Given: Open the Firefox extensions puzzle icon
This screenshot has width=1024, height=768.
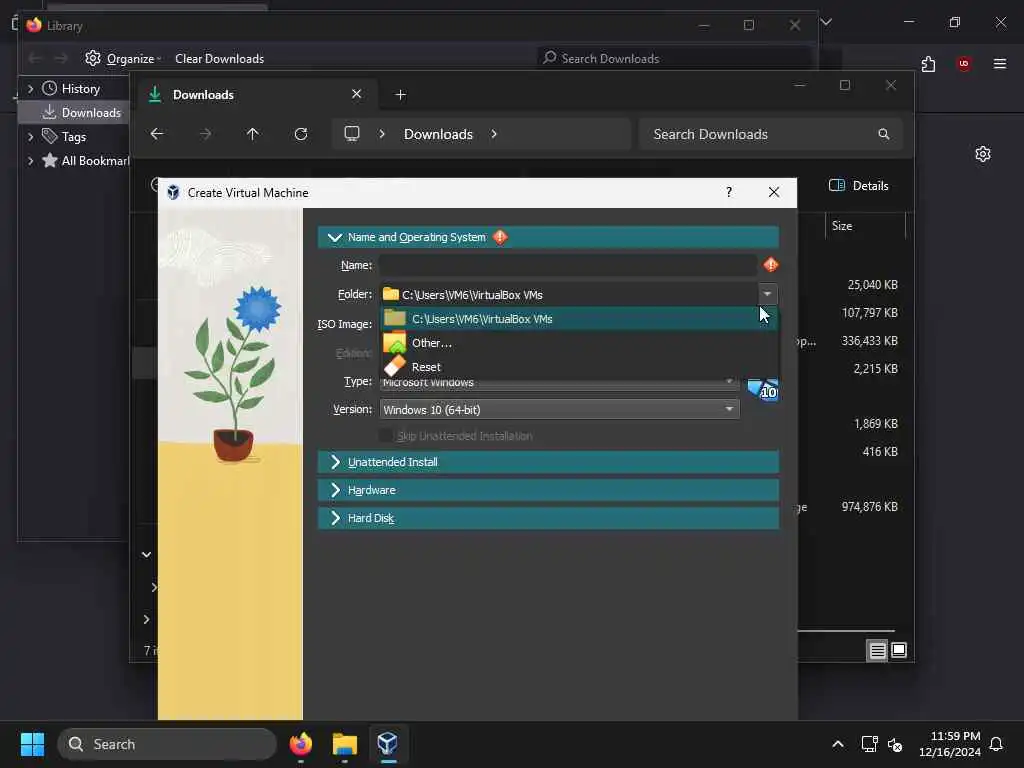Looking at the screenshot, I should pyautogui.click(x=928, y=64).
